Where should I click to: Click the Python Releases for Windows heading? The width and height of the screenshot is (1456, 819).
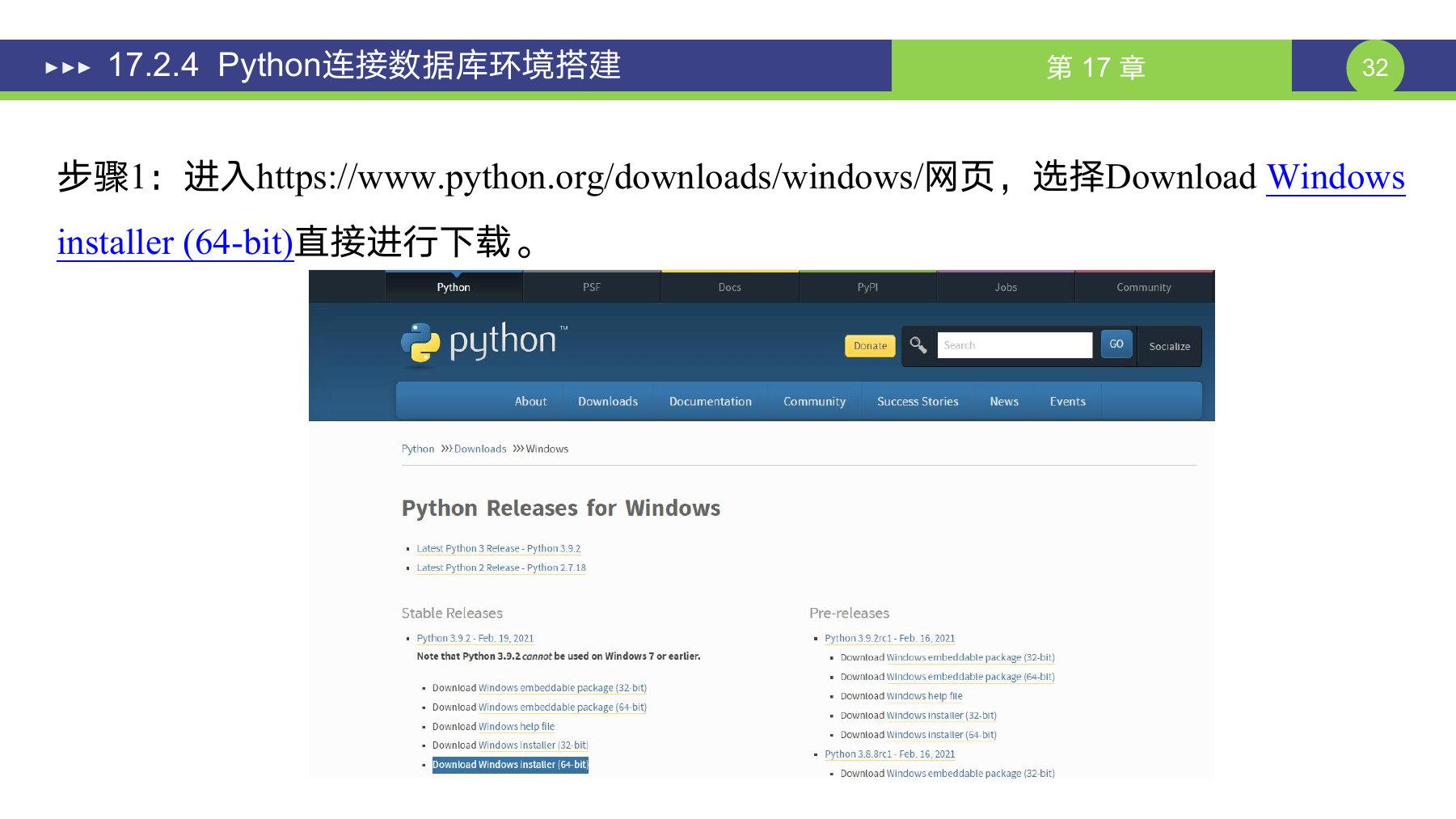[x=561, y=508]
